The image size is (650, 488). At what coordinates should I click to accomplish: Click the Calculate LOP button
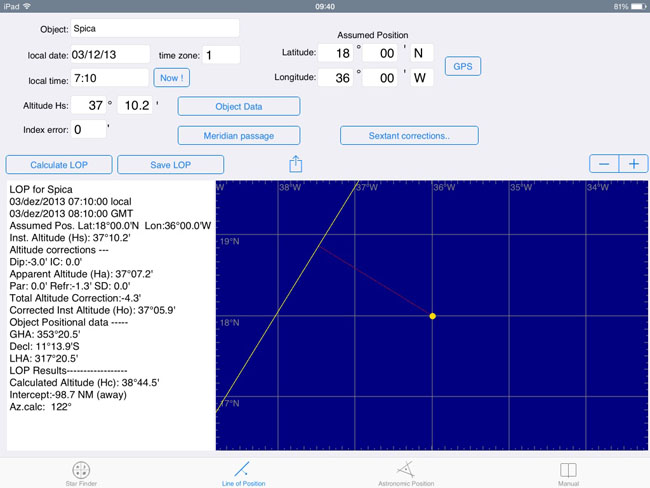tap(59, 165)
